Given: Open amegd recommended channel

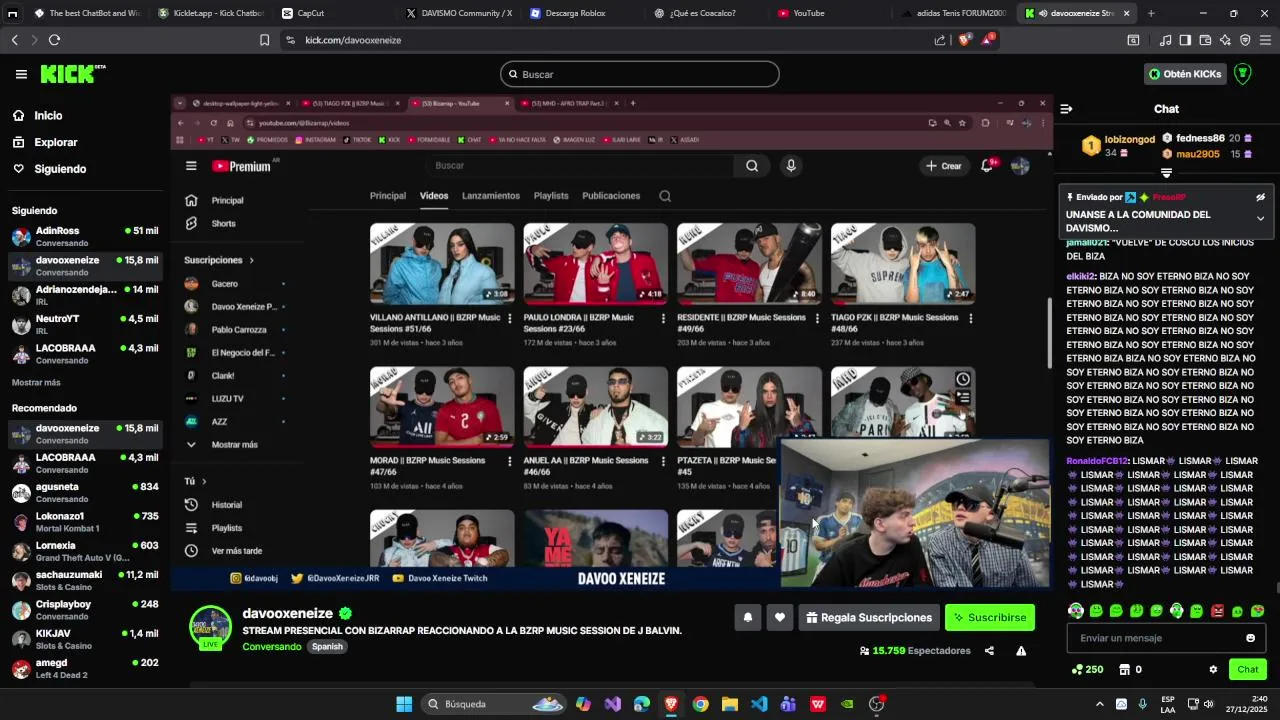Looking at the screenshot, I should [85, 668].
